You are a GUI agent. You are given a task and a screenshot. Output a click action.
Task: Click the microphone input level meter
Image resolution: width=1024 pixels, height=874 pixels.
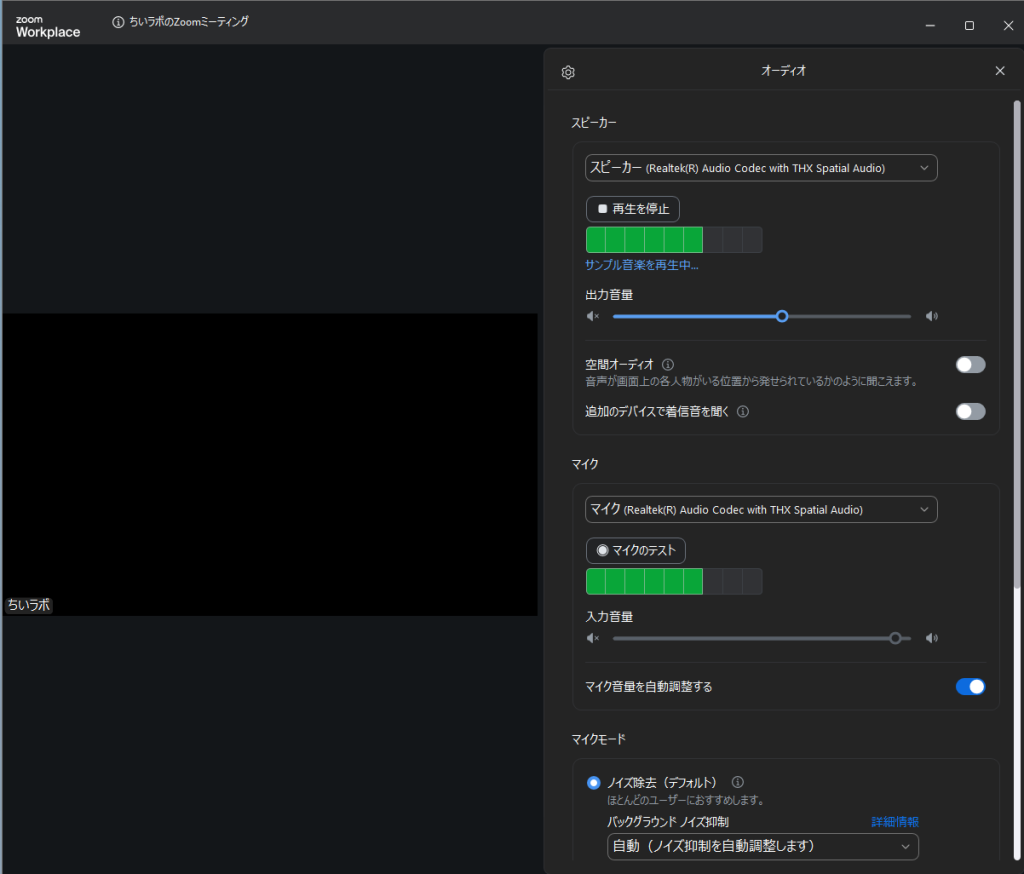(x=674, y=581)
